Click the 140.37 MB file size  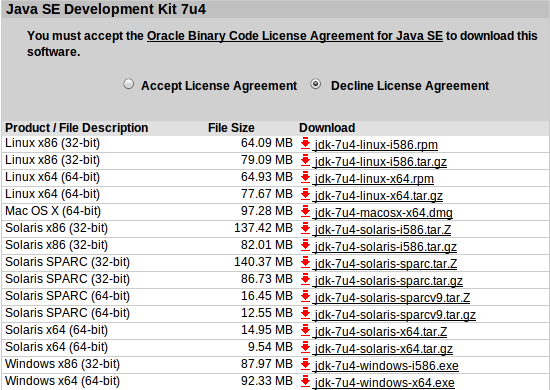[x=263, y=262]
